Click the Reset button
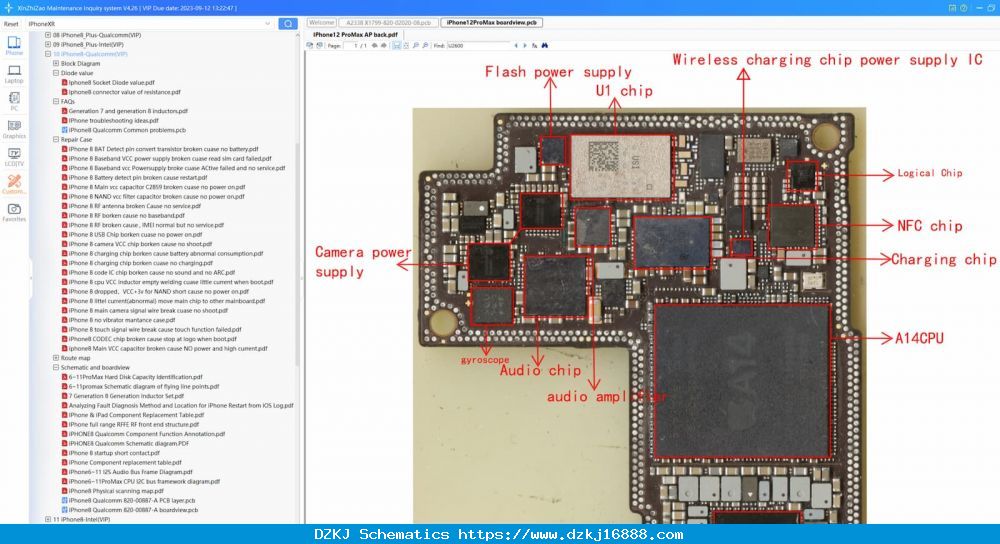The image size is (1000, 544). coord(11,24)
